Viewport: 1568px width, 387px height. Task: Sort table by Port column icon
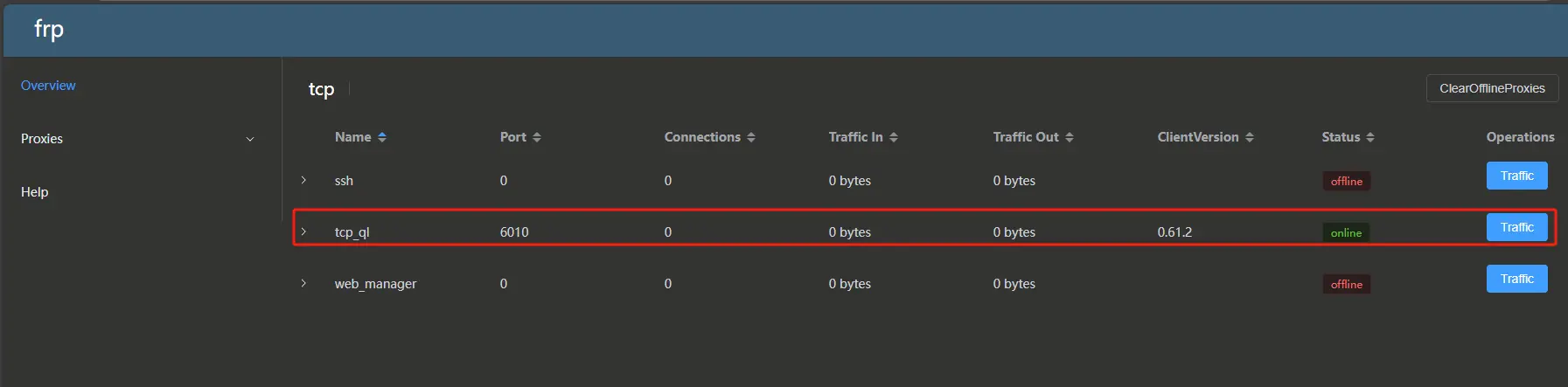tap(537, 137)
